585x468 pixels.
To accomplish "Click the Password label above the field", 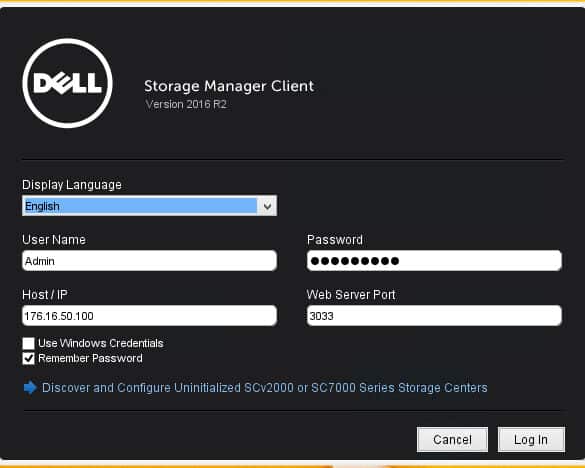I will (335, 240).
